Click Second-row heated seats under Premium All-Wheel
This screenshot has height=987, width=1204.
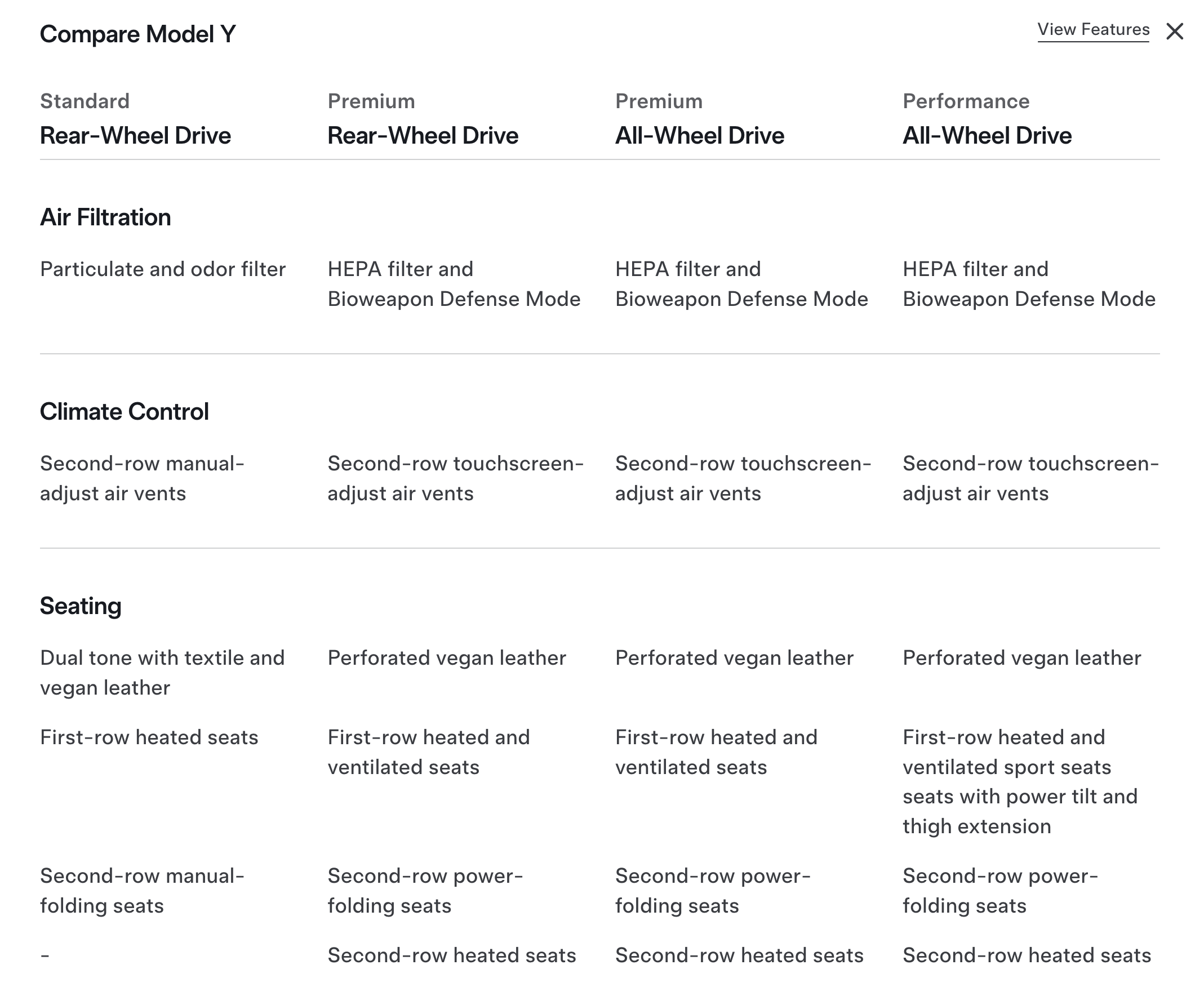pyautogui.click(x=739, y=955)
